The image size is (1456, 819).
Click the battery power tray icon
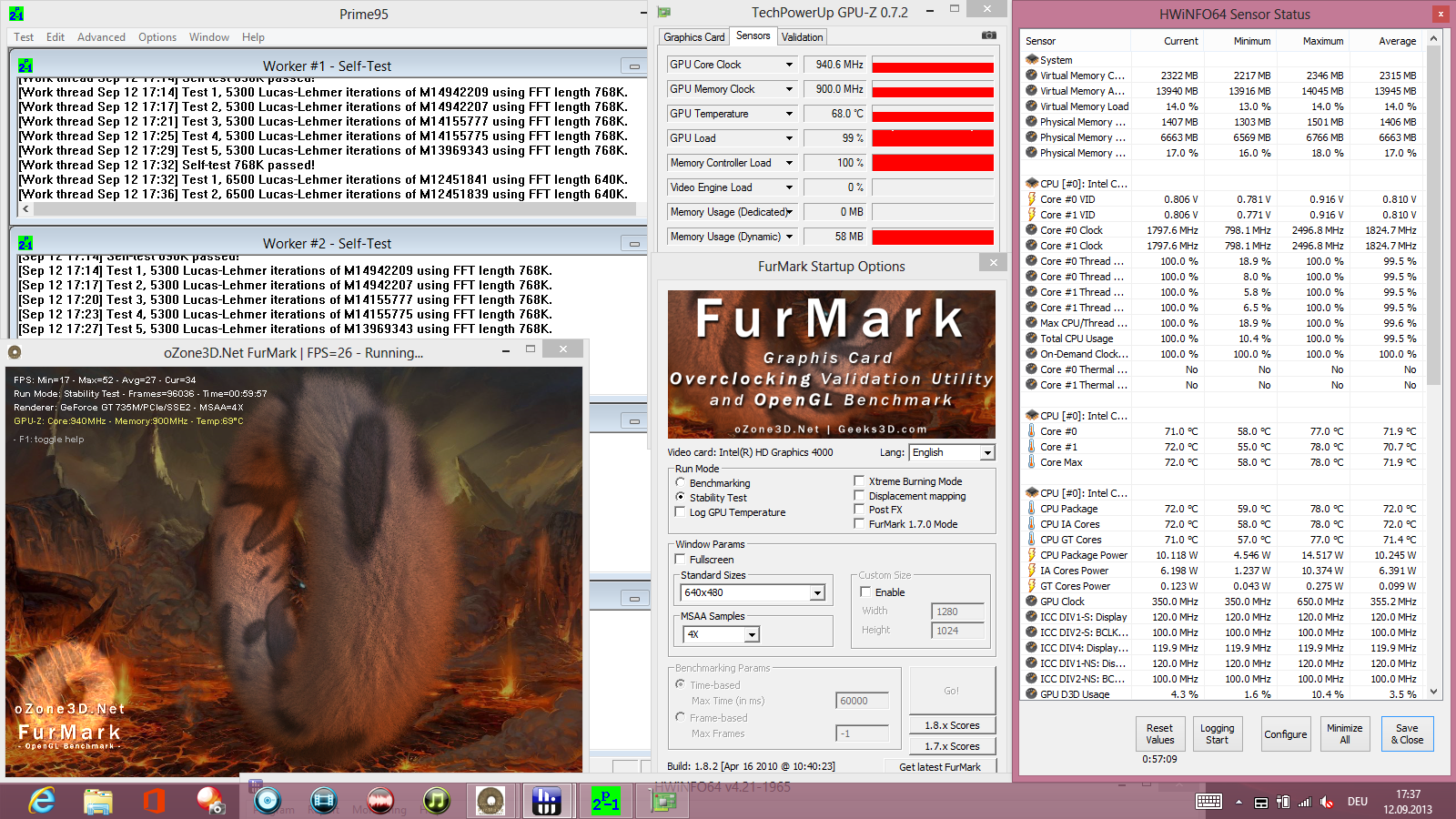(x=1283, y=802)
